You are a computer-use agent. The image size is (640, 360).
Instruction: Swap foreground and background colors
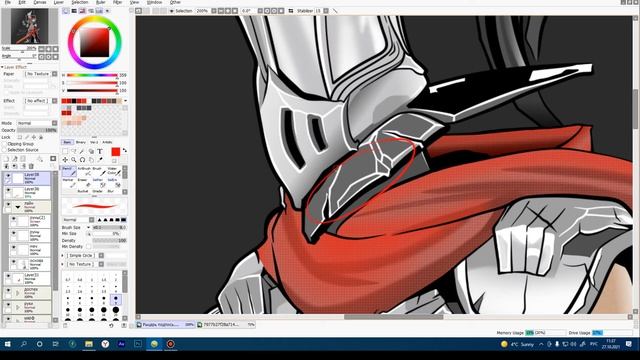(125, 150)
